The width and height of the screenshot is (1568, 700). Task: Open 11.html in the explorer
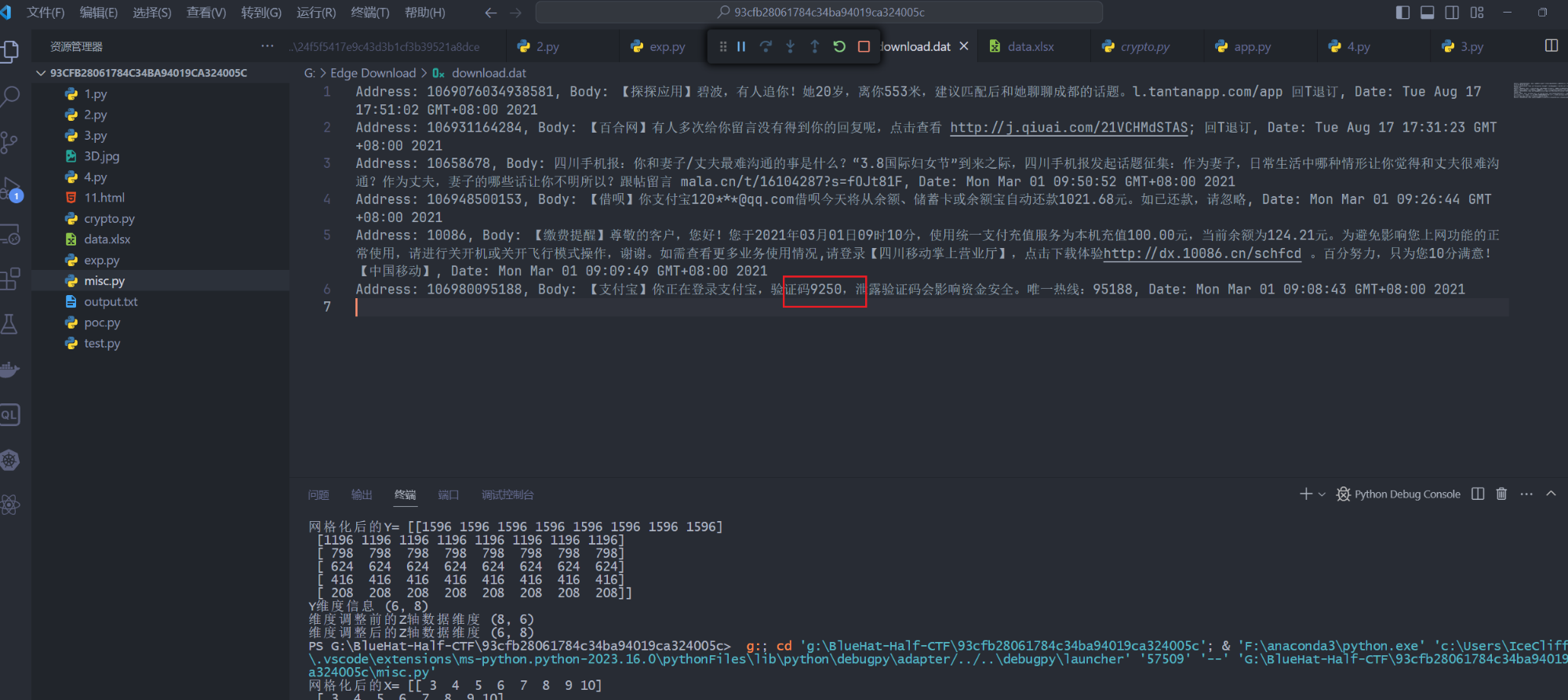(x=161, y=198)
